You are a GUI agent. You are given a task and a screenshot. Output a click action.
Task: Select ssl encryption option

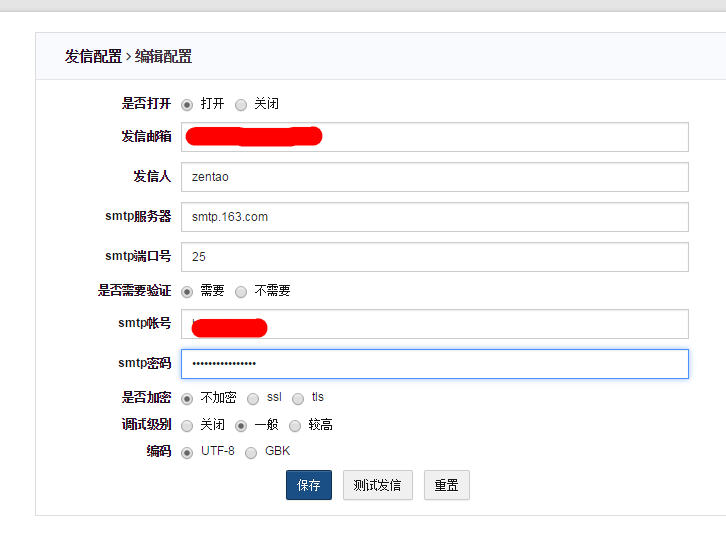click(253, 398)
